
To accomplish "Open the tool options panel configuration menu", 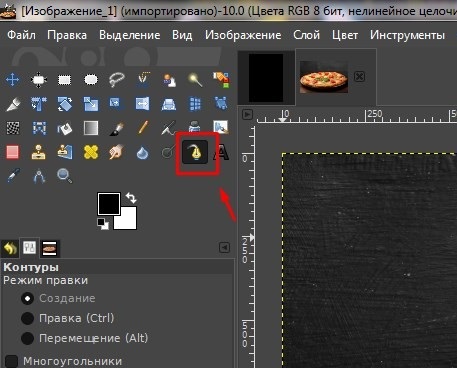I will coord(224,248).
